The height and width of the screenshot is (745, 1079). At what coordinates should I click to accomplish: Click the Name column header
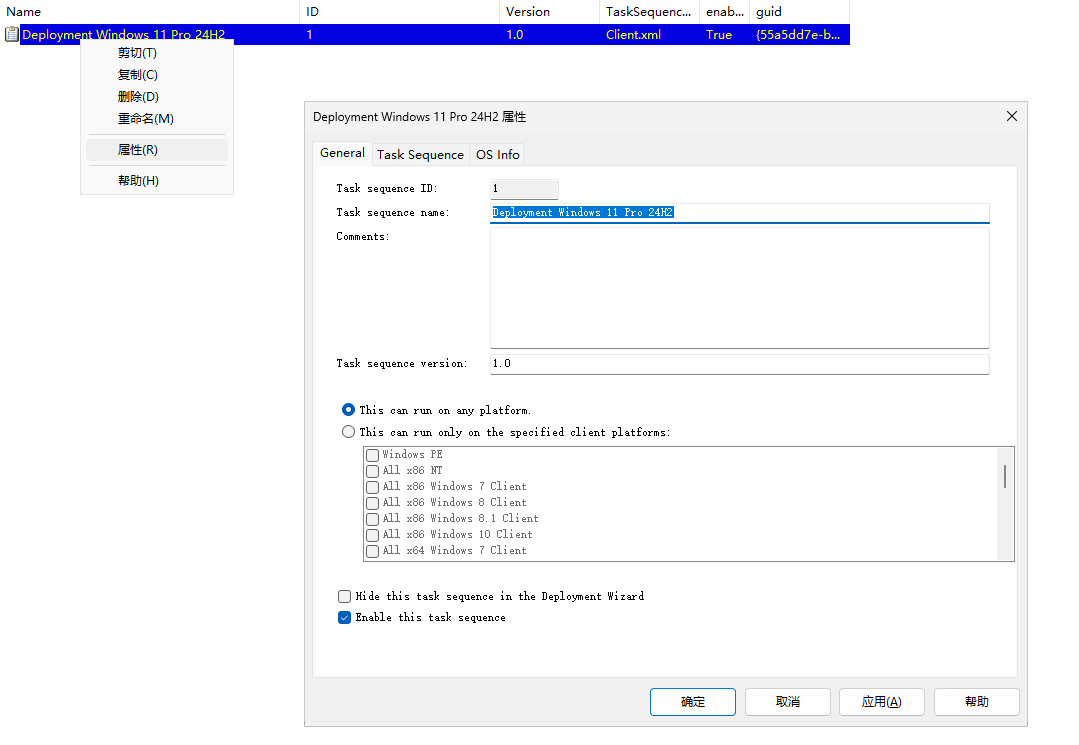[x=23, y=11]
